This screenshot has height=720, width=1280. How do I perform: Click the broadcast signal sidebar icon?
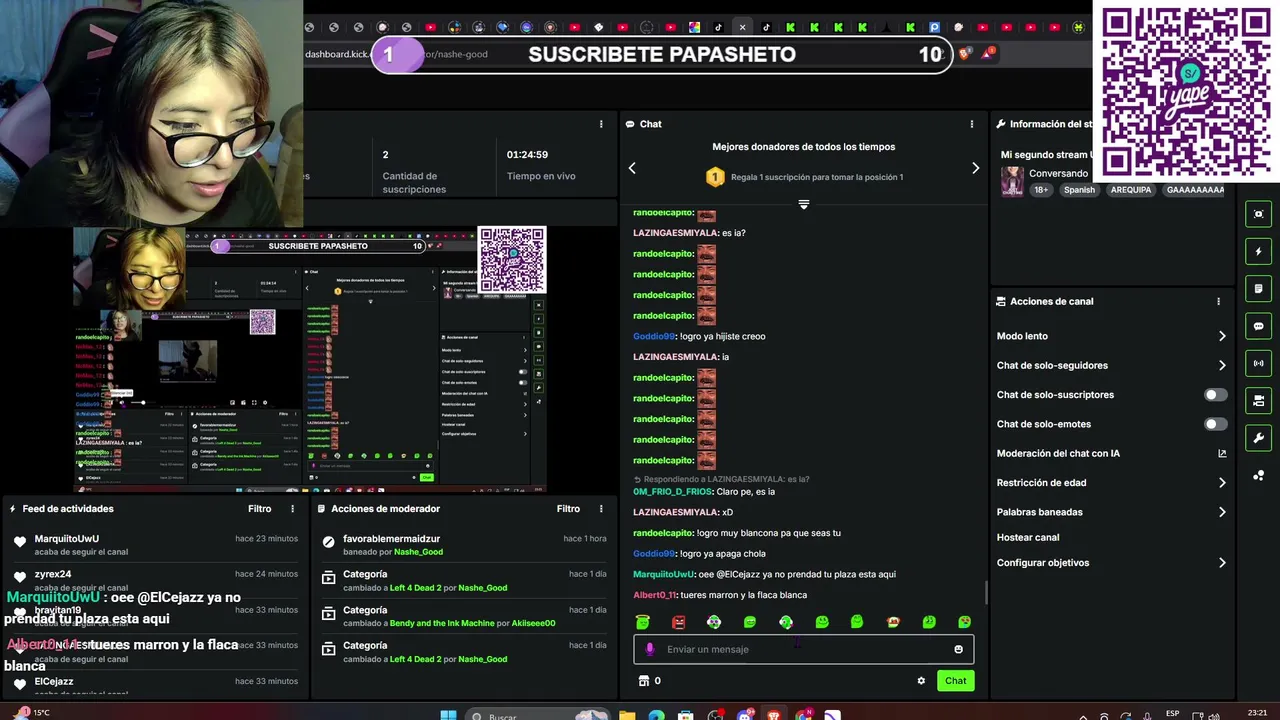coord(1258,363)
